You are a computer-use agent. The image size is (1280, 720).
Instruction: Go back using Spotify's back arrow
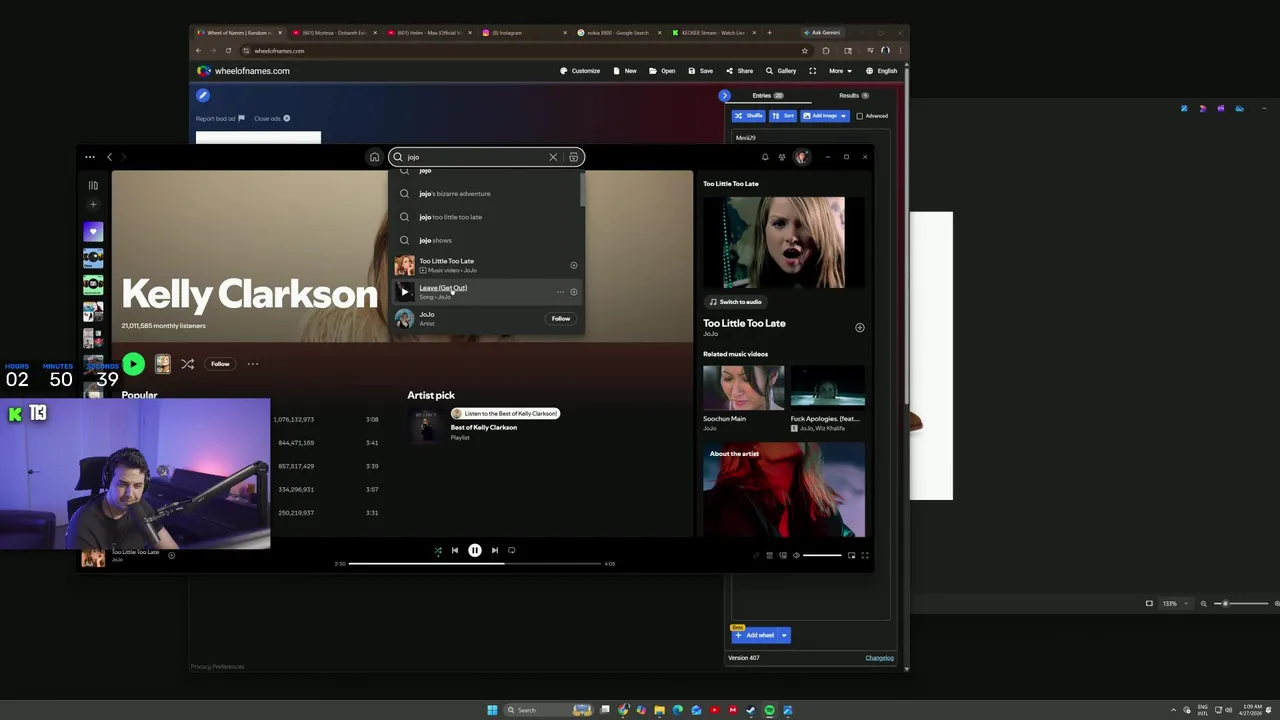(109, 157)
